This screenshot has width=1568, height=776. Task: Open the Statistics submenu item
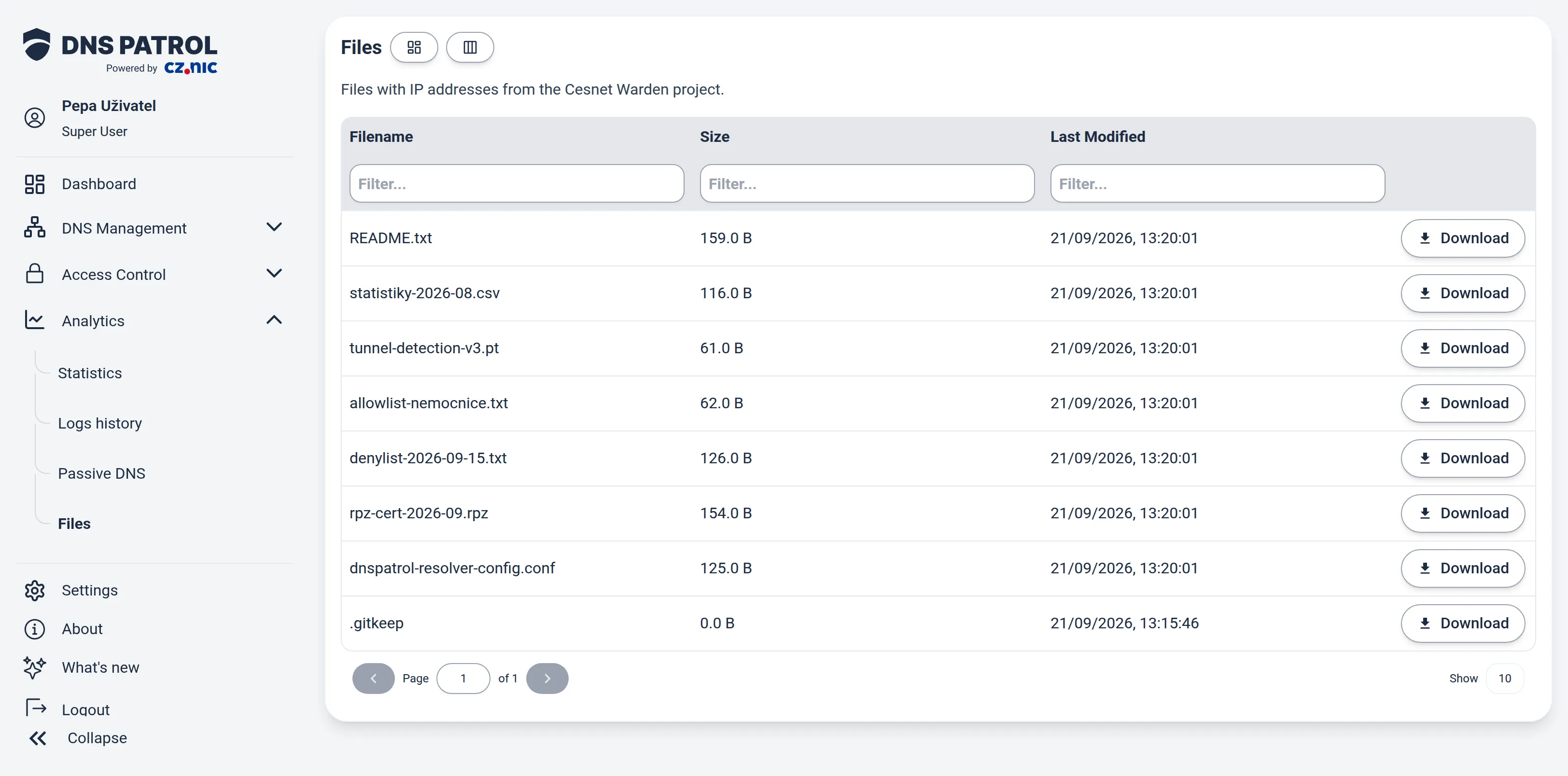point(90,373)
